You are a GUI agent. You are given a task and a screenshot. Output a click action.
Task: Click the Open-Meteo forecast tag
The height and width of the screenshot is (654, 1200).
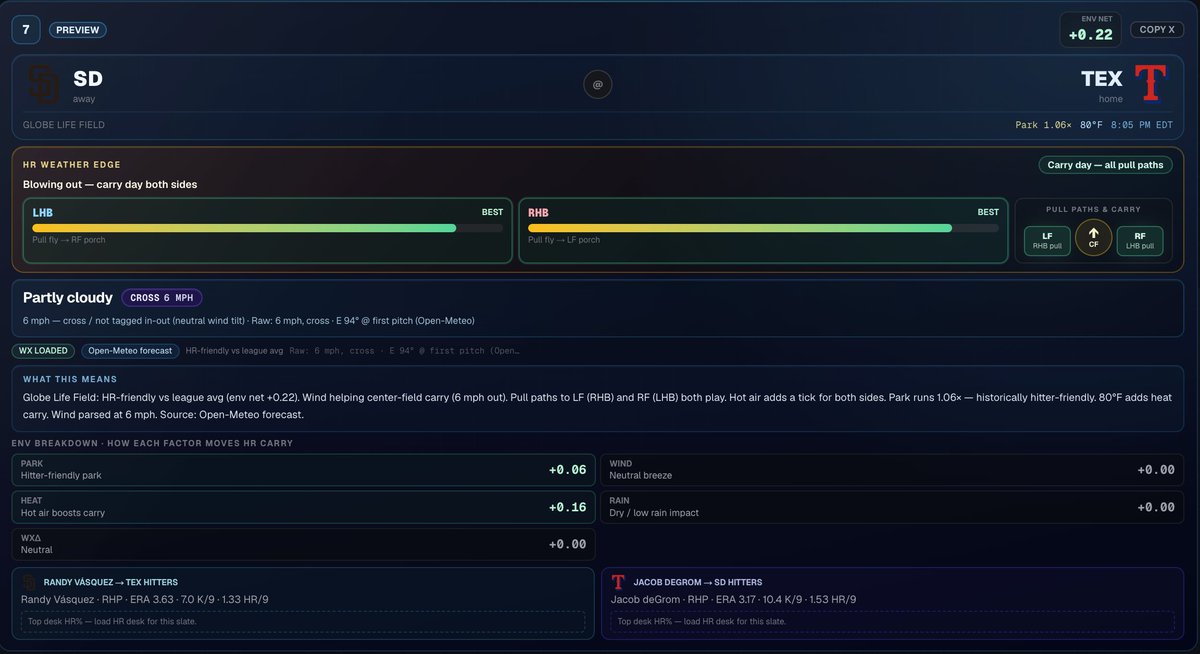pyautogui.click(x=131, y=351)
